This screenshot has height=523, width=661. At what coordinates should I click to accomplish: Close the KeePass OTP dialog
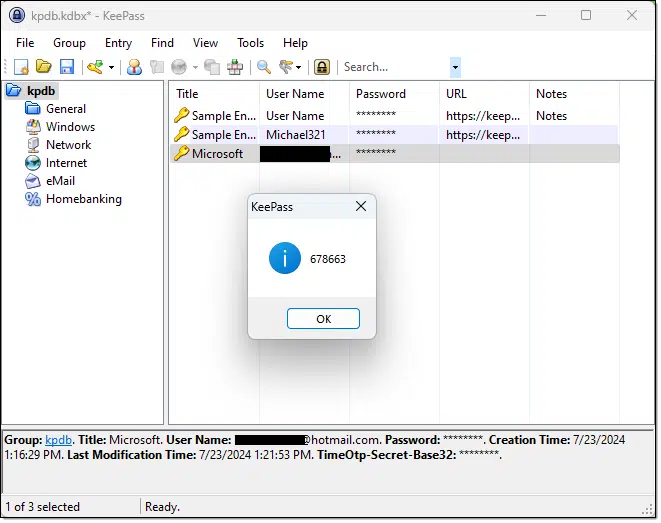click(x=361, y=207)
